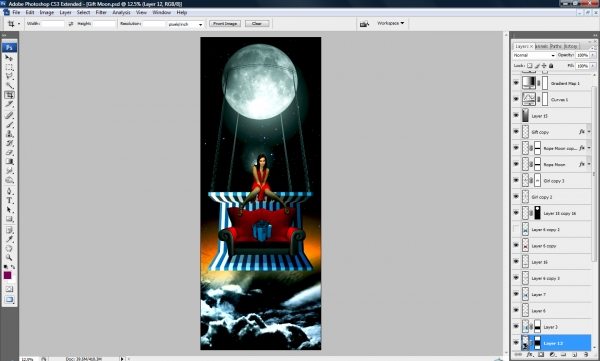Select the History Brush tool

point(9,143)
